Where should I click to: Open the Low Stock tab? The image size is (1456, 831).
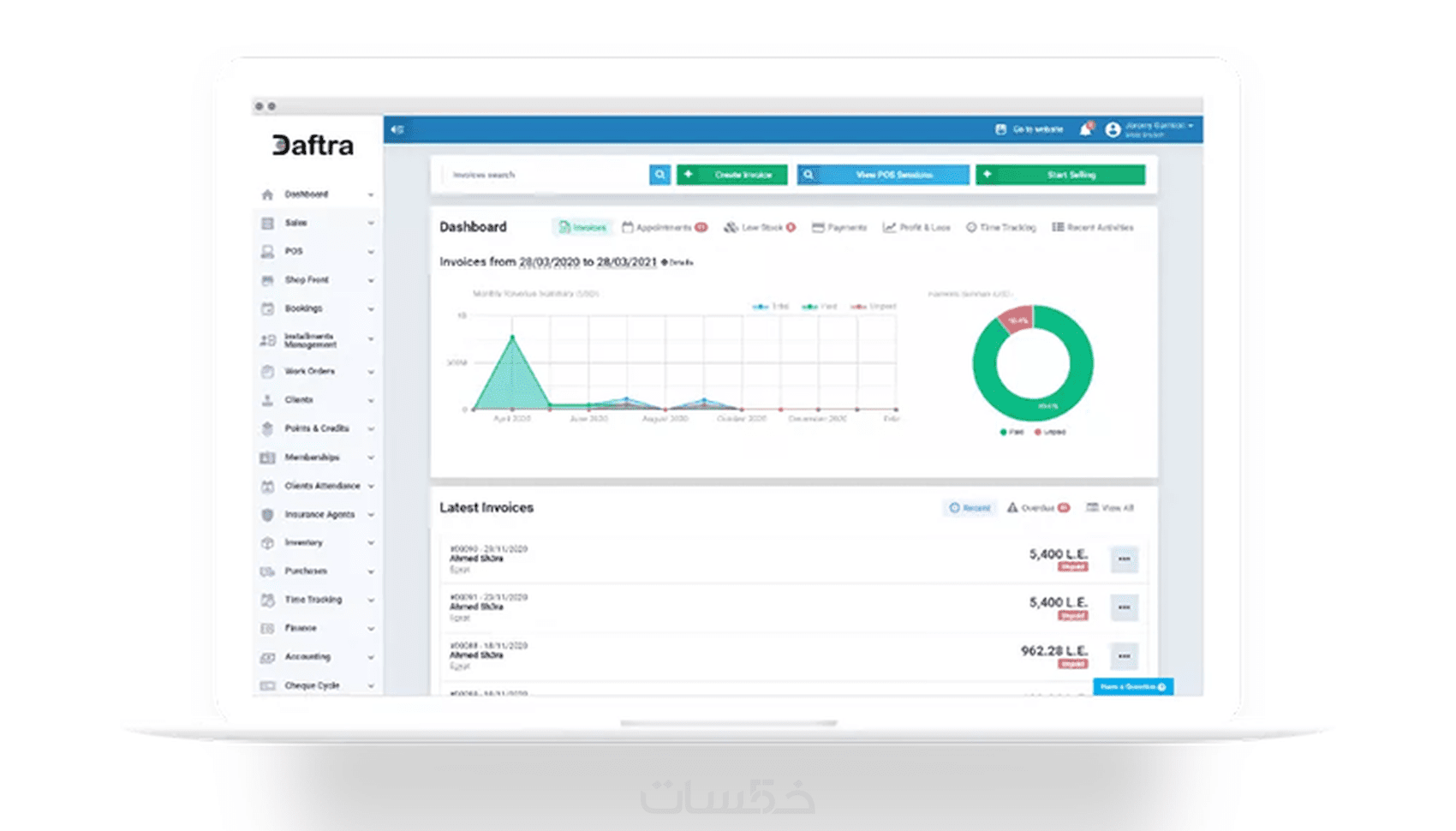pos(760,227)
